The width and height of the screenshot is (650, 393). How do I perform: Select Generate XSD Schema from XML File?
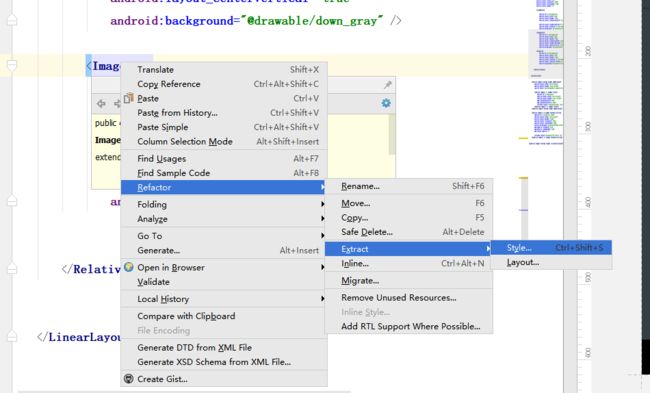pyautogui.click(x=224, y=361)
